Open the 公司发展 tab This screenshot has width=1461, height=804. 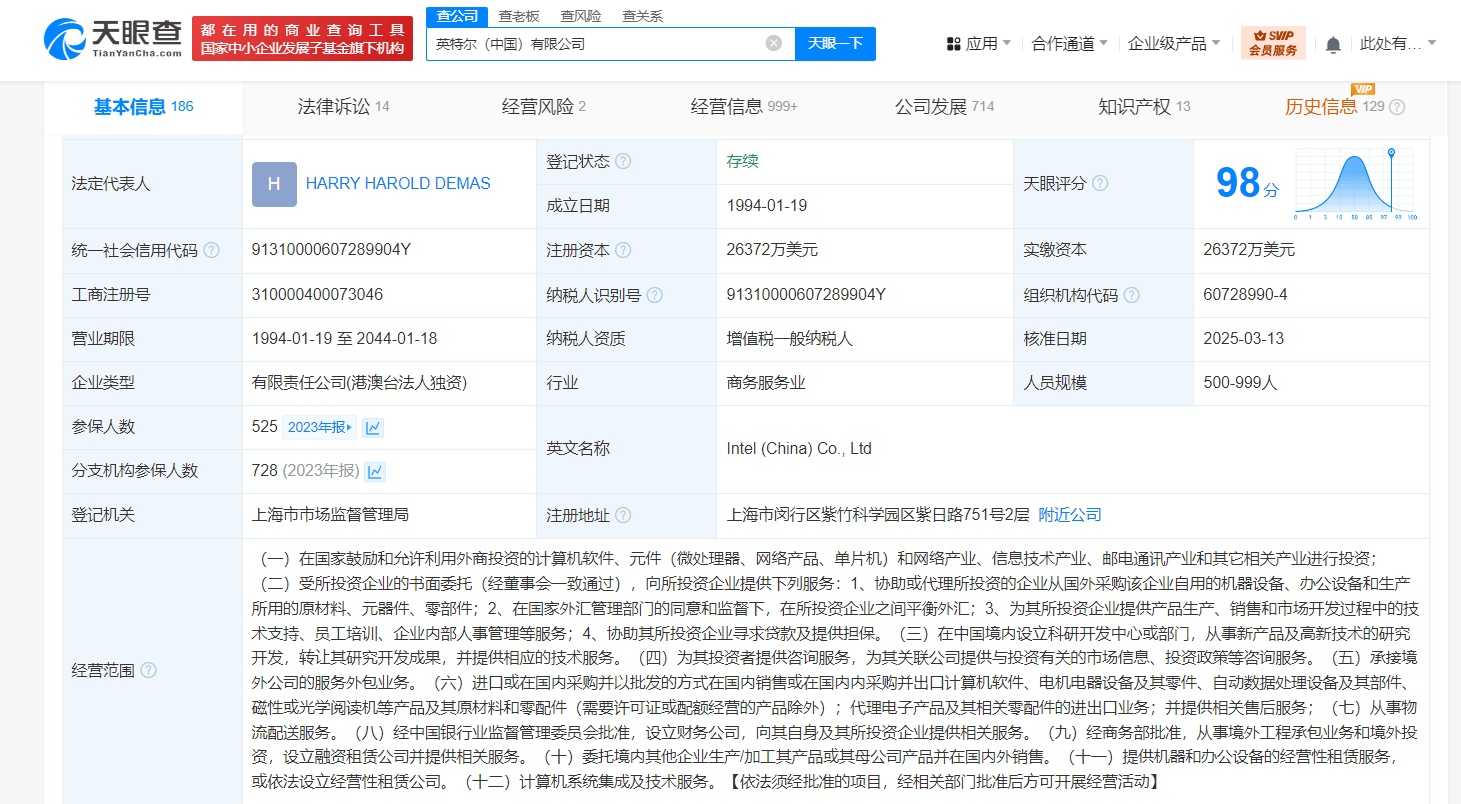pos(945,107)
